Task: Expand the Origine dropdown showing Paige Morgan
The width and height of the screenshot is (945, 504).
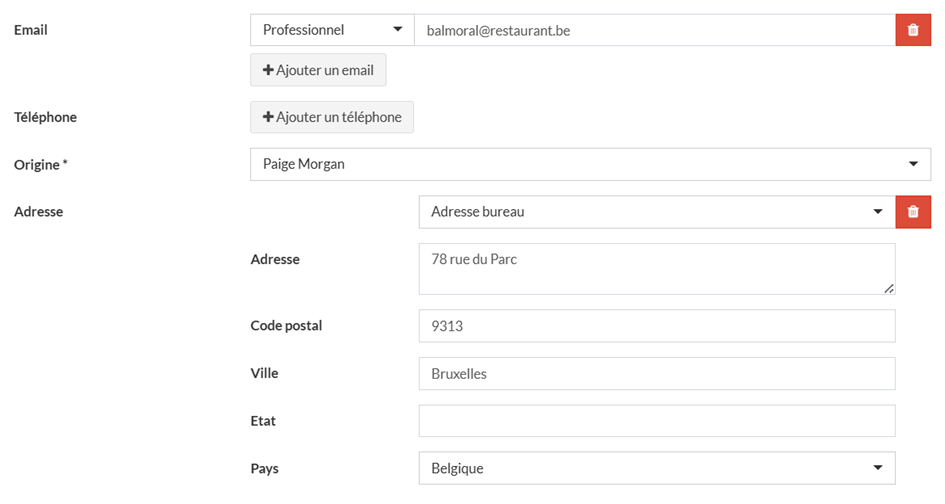Action: tap(590, 164)
